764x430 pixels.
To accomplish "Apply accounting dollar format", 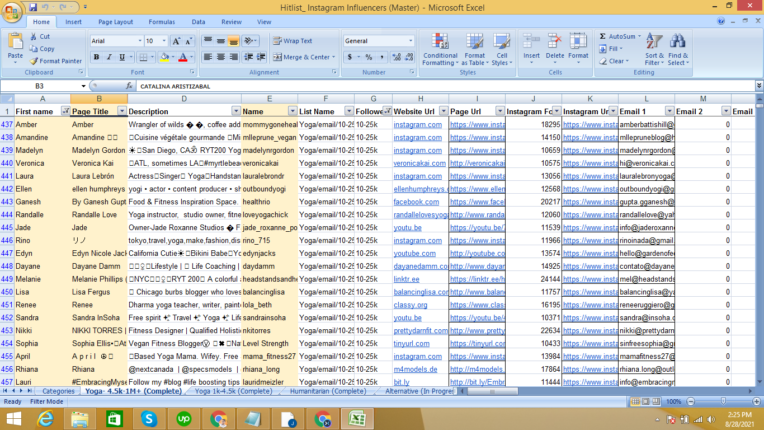I will (349, 57).
